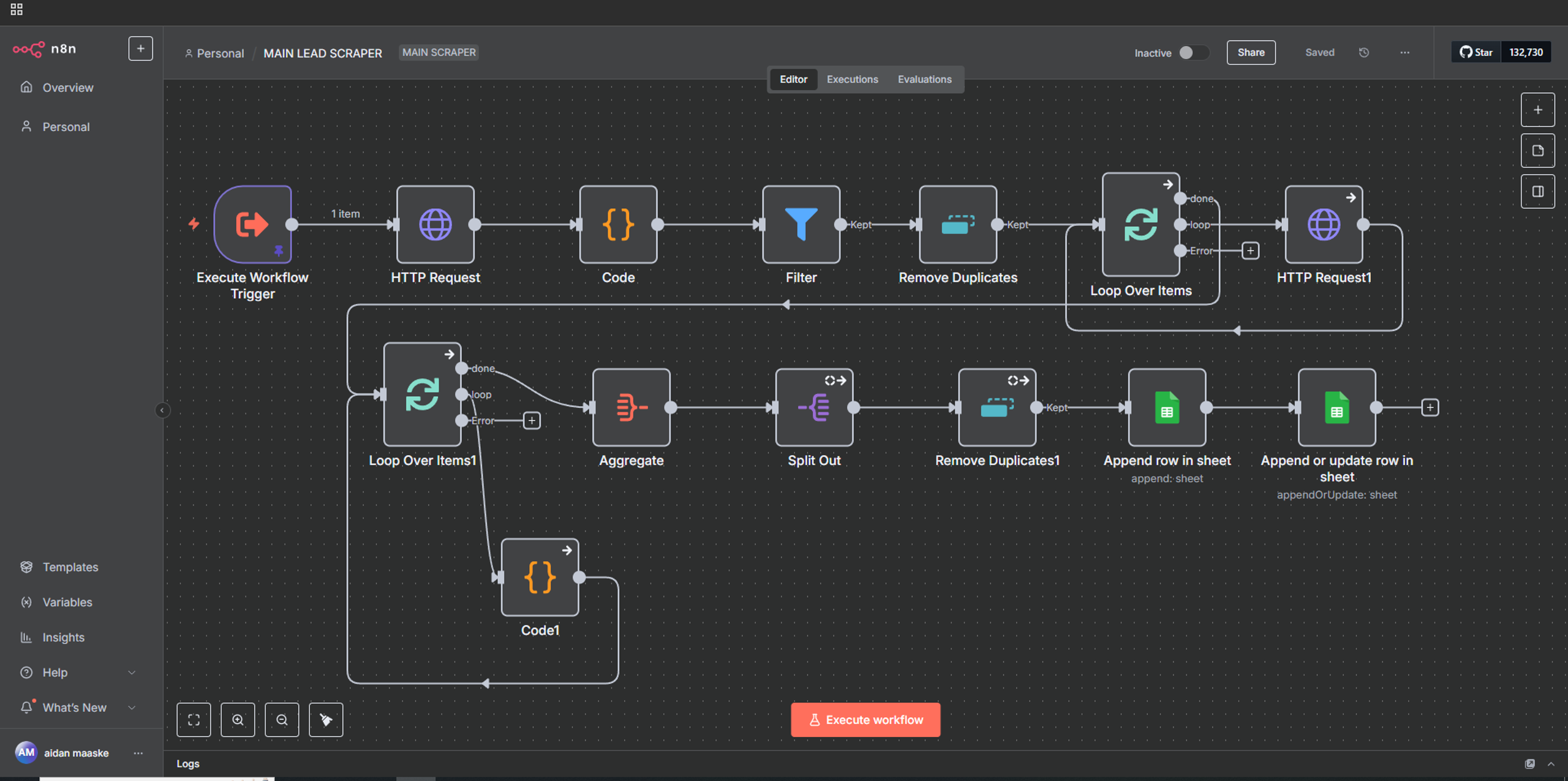Expand the Logs panel chevron
Viewport: 1568px width, 781px height.
click(x=1551, y=764)
